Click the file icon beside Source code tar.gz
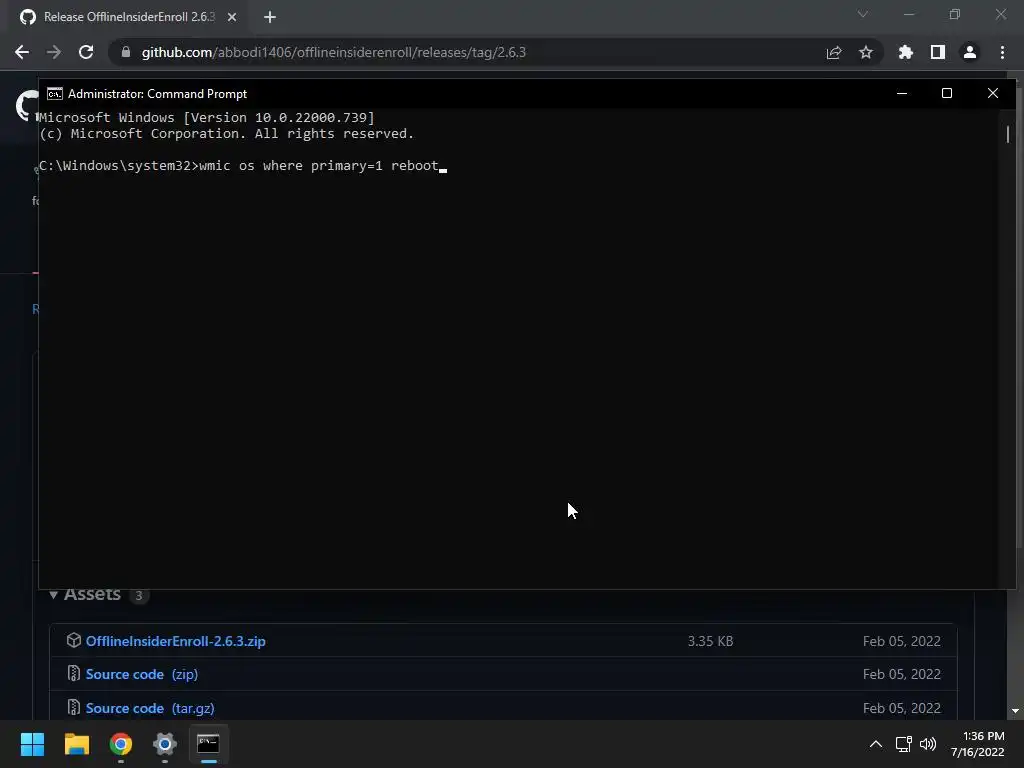This screenshot has height=768, width=1024. click(74, 707)
